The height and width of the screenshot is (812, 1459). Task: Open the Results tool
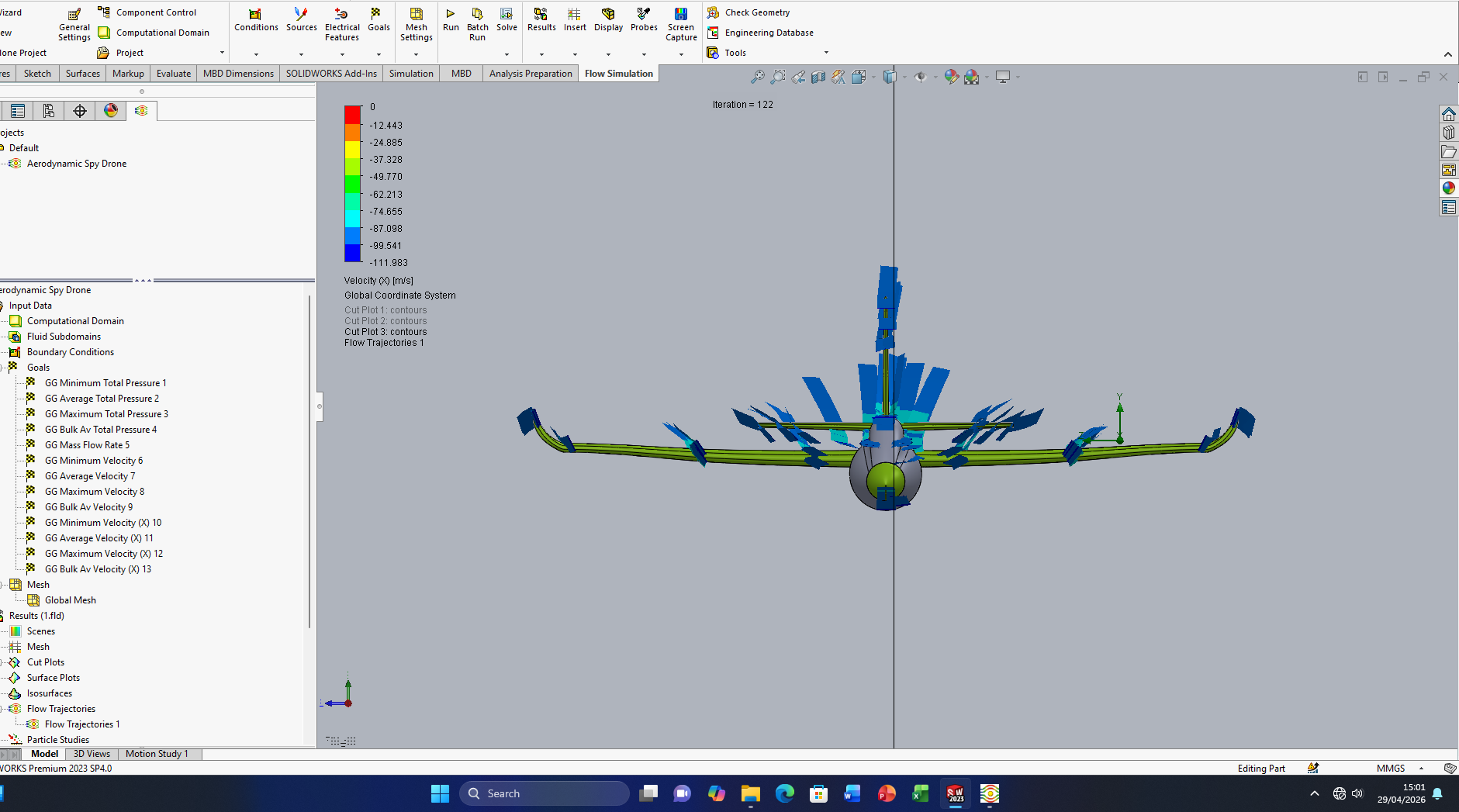coord(541,20)
